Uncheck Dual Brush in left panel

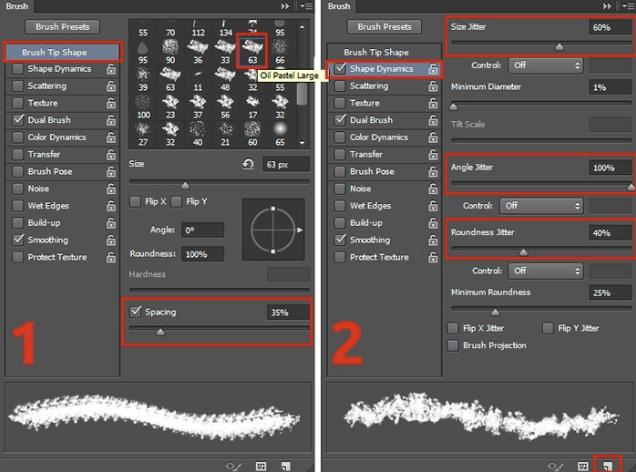(18, 120)
